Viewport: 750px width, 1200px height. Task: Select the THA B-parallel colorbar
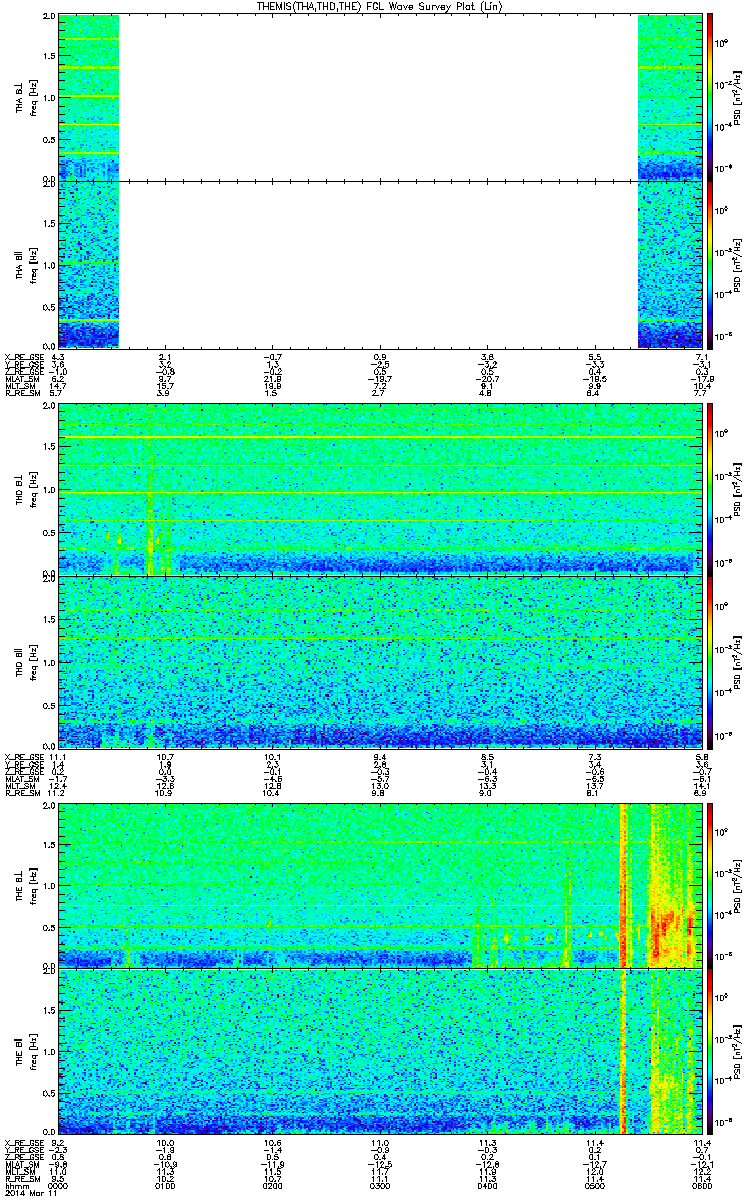710,264
